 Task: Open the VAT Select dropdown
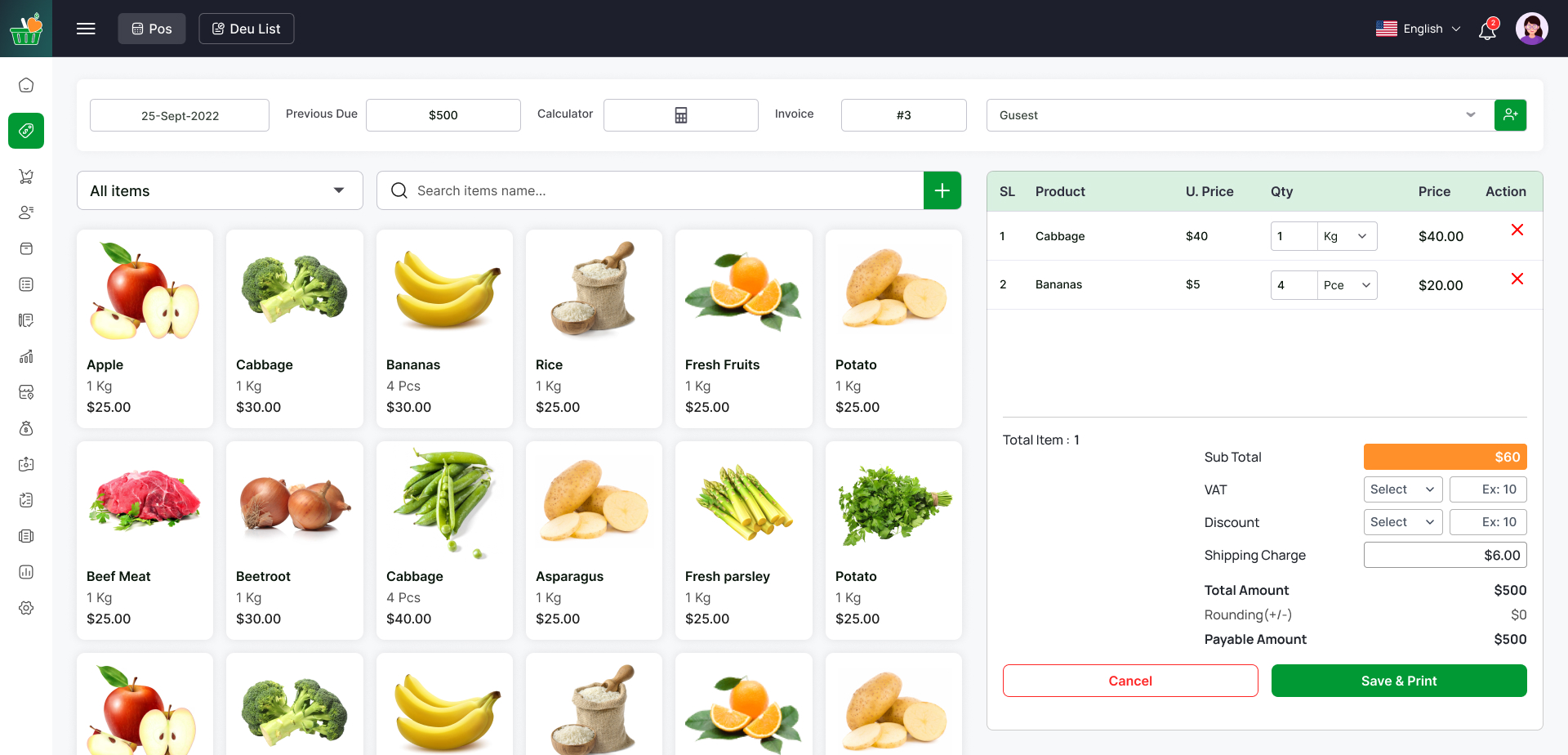pyautogui.click(x=1403, y=489)
